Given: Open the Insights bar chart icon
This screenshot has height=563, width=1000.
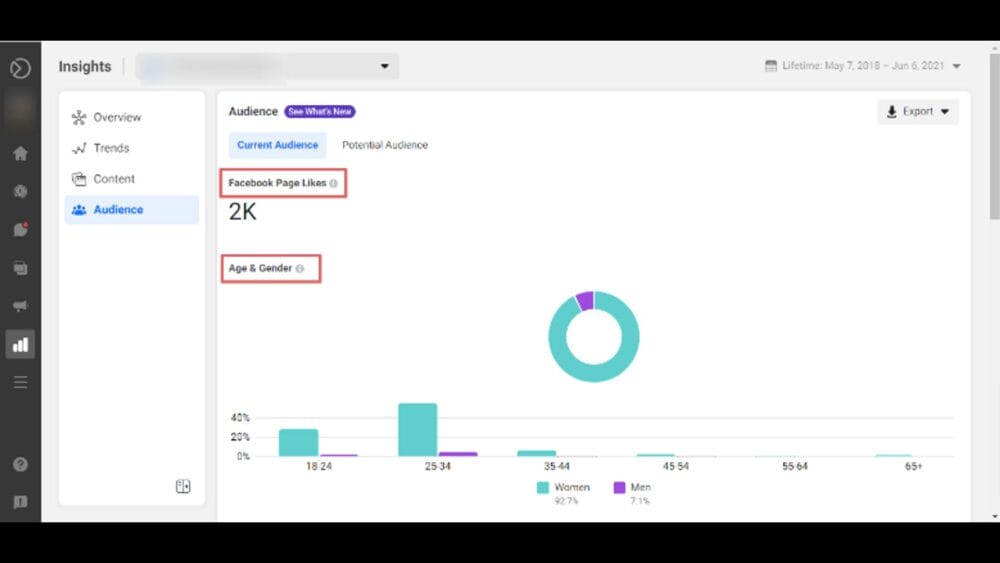Looking at the screenshot, I should coord(20,344).
